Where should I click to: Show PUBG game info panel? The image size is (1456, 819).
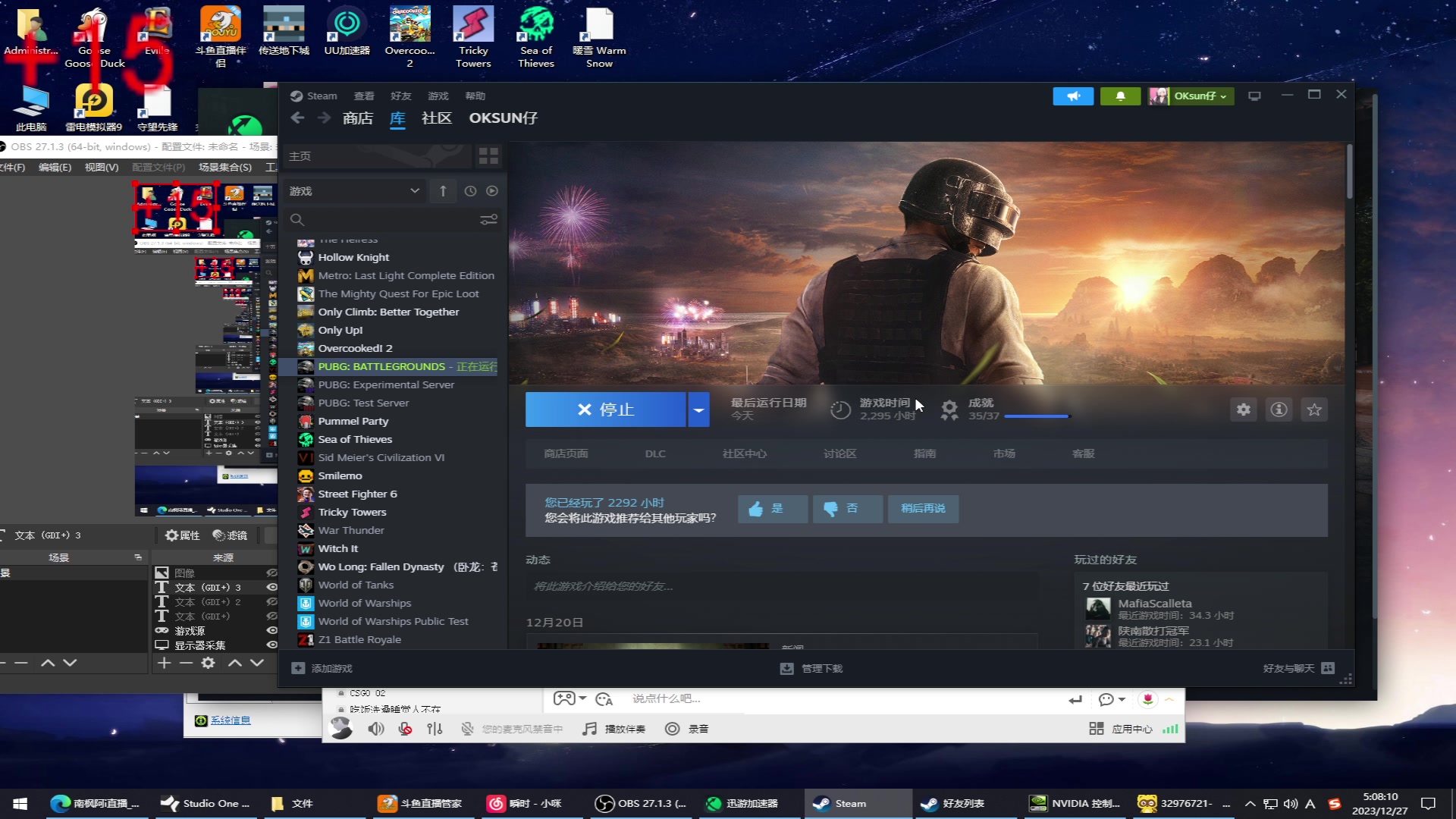click(1279, 409)
